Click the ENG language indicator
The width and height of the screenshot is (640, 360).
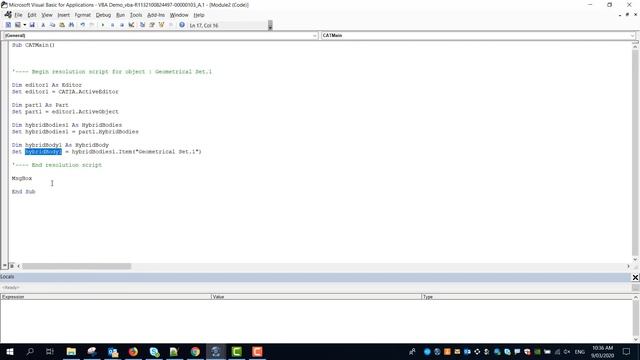coord(580,352)
